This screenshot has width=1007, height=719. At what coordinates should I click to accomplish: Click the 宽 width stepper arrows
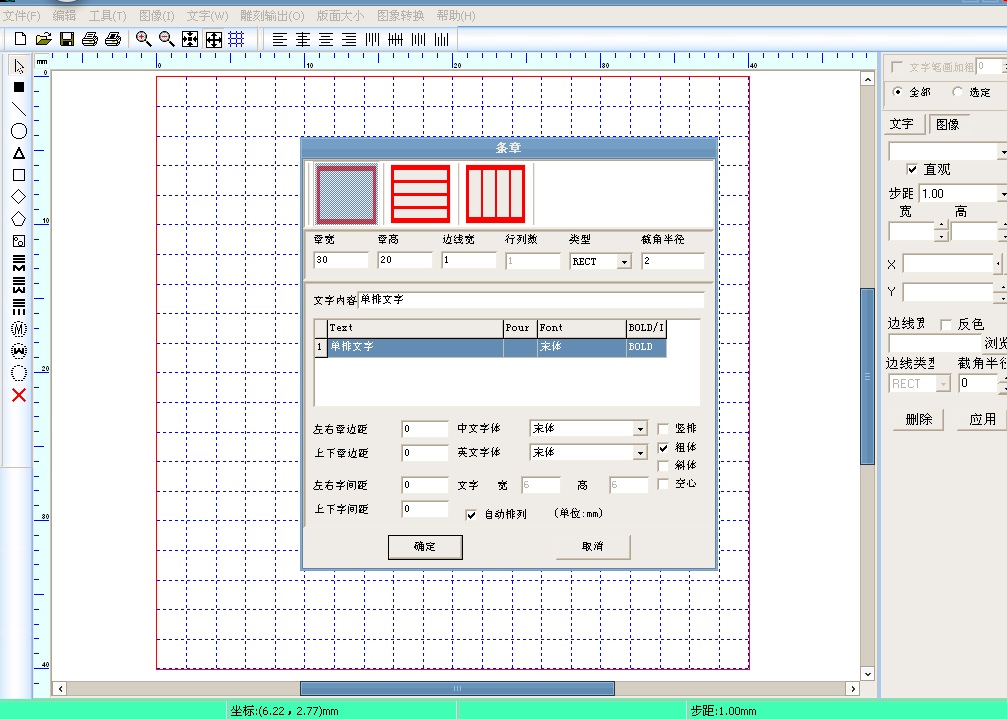[941, 231]
